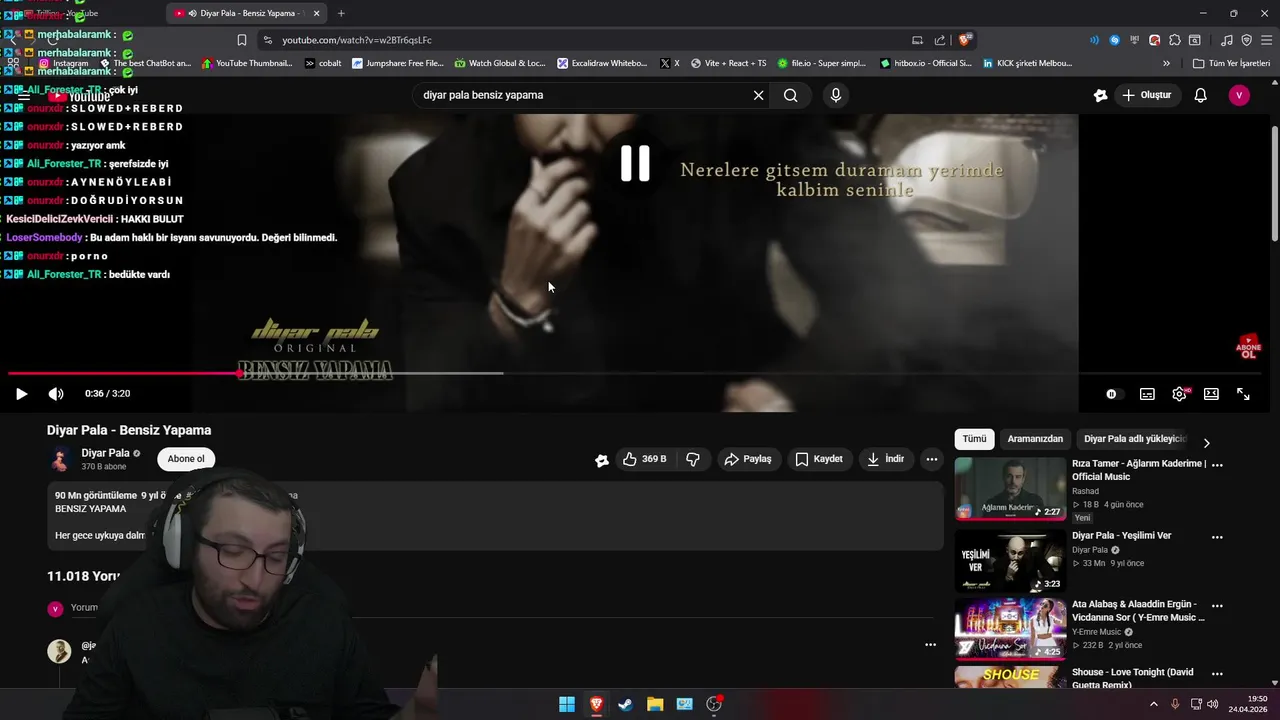Viewport: 1280px width, 720px height.
Task: Open the Brave music note playlist icon
Action: click(1227, 40)
